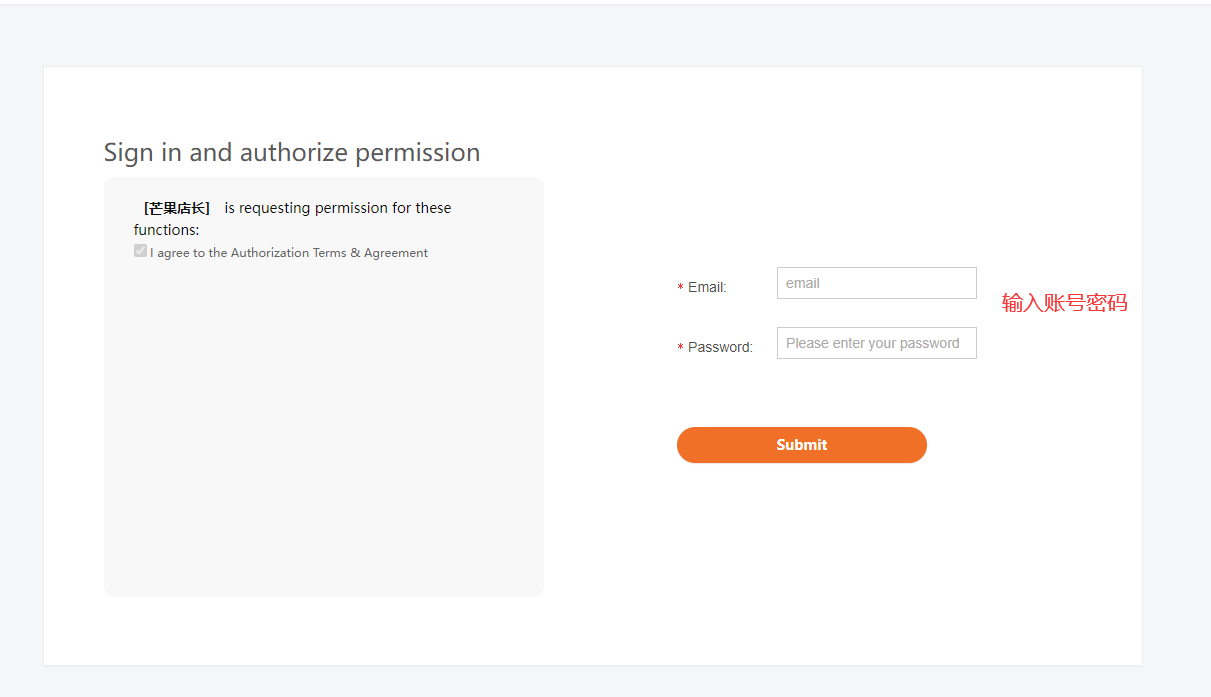Click the 'I agree to the Authorization' label text
Viewport: 1211px width, 697px height.
pyautogui.click(x=229, y=253)
